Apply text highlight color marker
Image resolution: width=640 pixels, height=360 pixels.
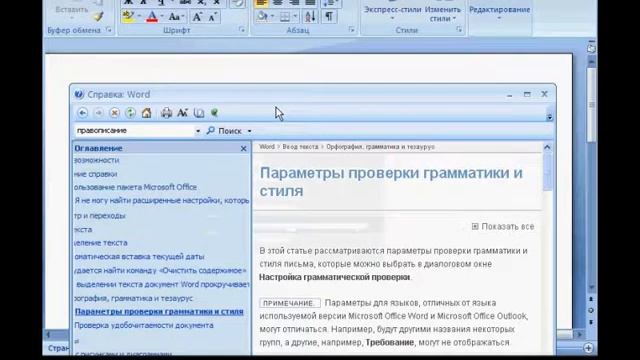coord(128,17)
